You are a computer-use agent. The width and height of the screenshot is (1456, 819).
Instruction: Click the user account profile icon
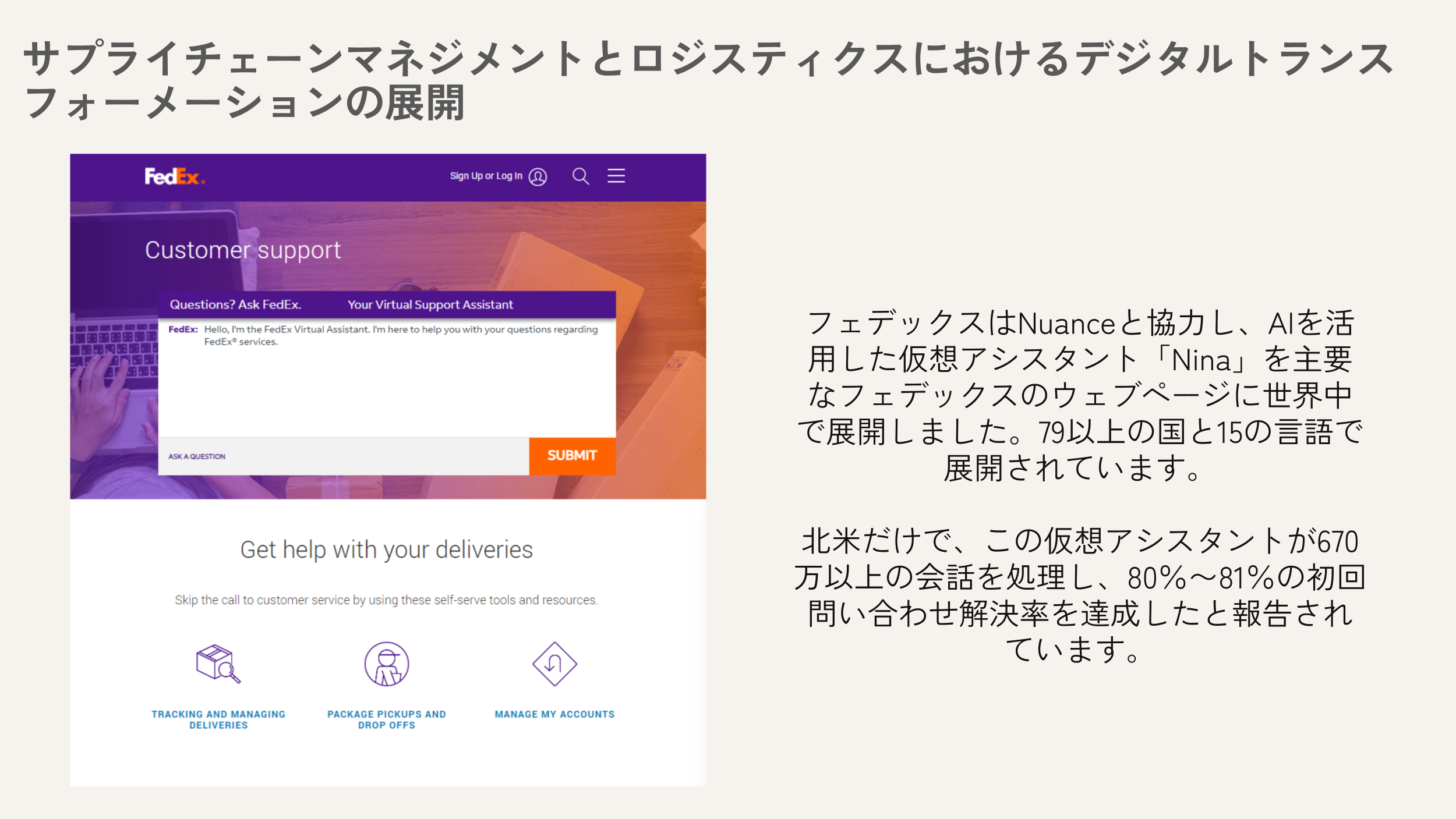point(538,177)
